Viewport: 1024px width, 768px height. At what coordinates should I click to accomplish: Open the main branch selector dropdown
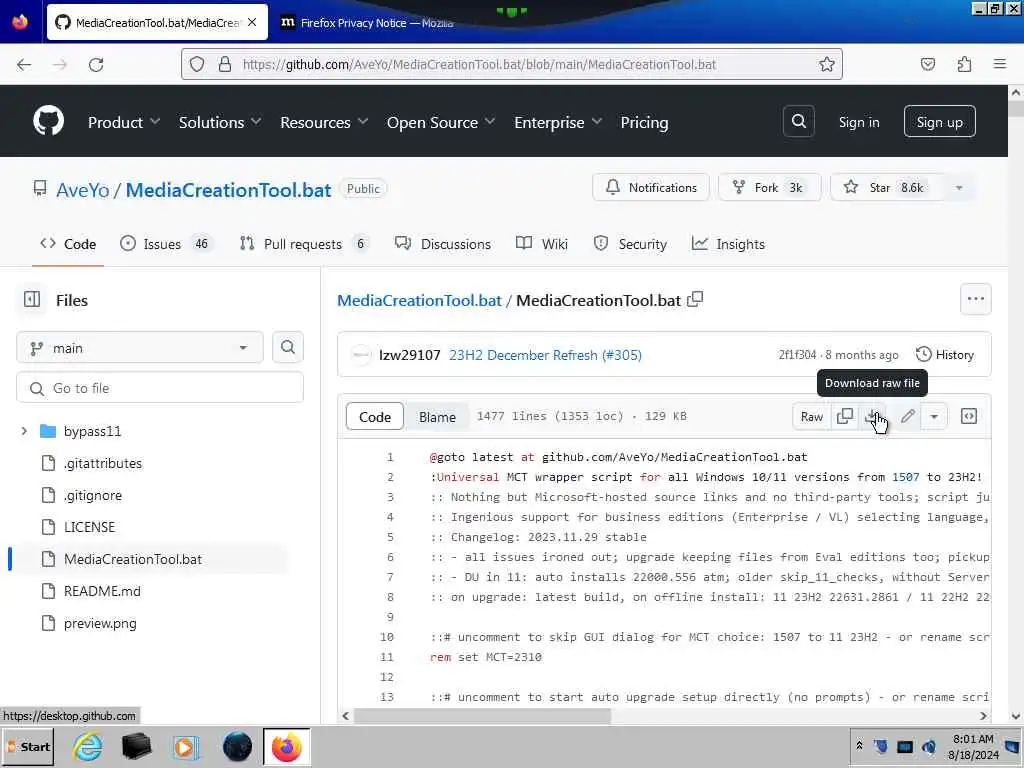[140, 347]
